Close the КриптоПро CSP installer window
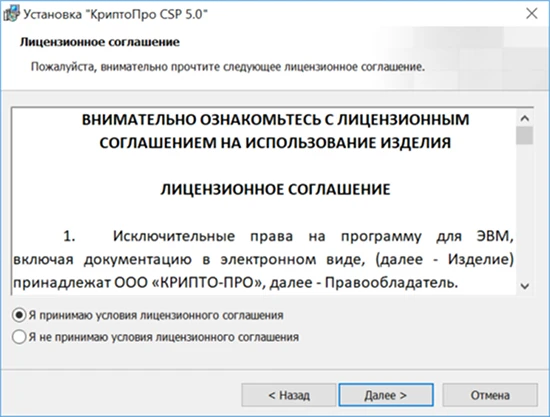 click(532, 14)
